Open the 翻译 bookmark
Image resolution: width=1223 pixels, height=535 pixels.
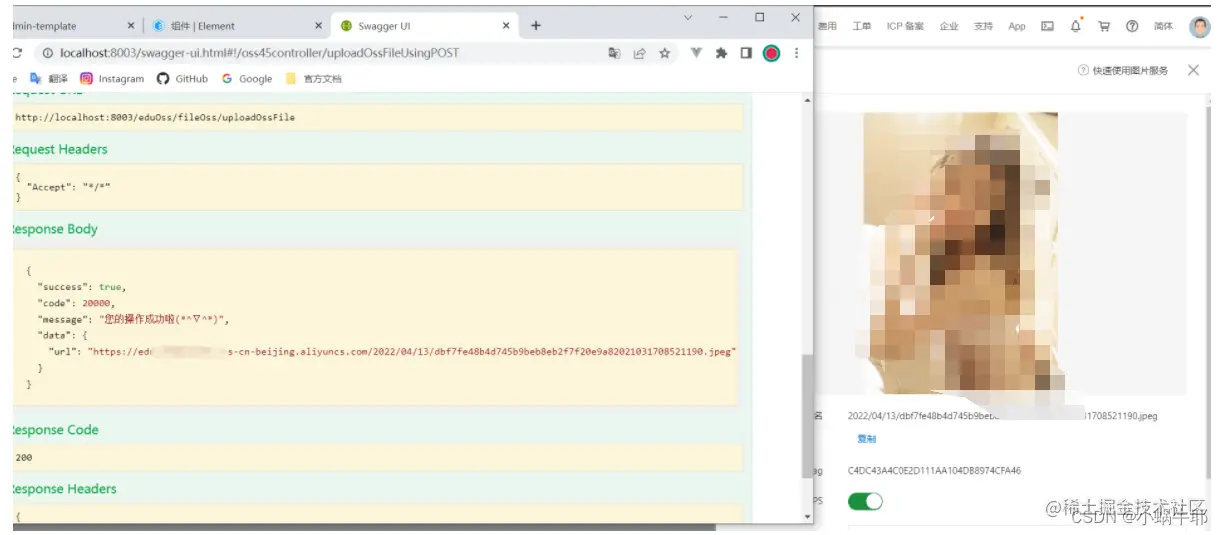pyautogui.click(x=48, y=78)
